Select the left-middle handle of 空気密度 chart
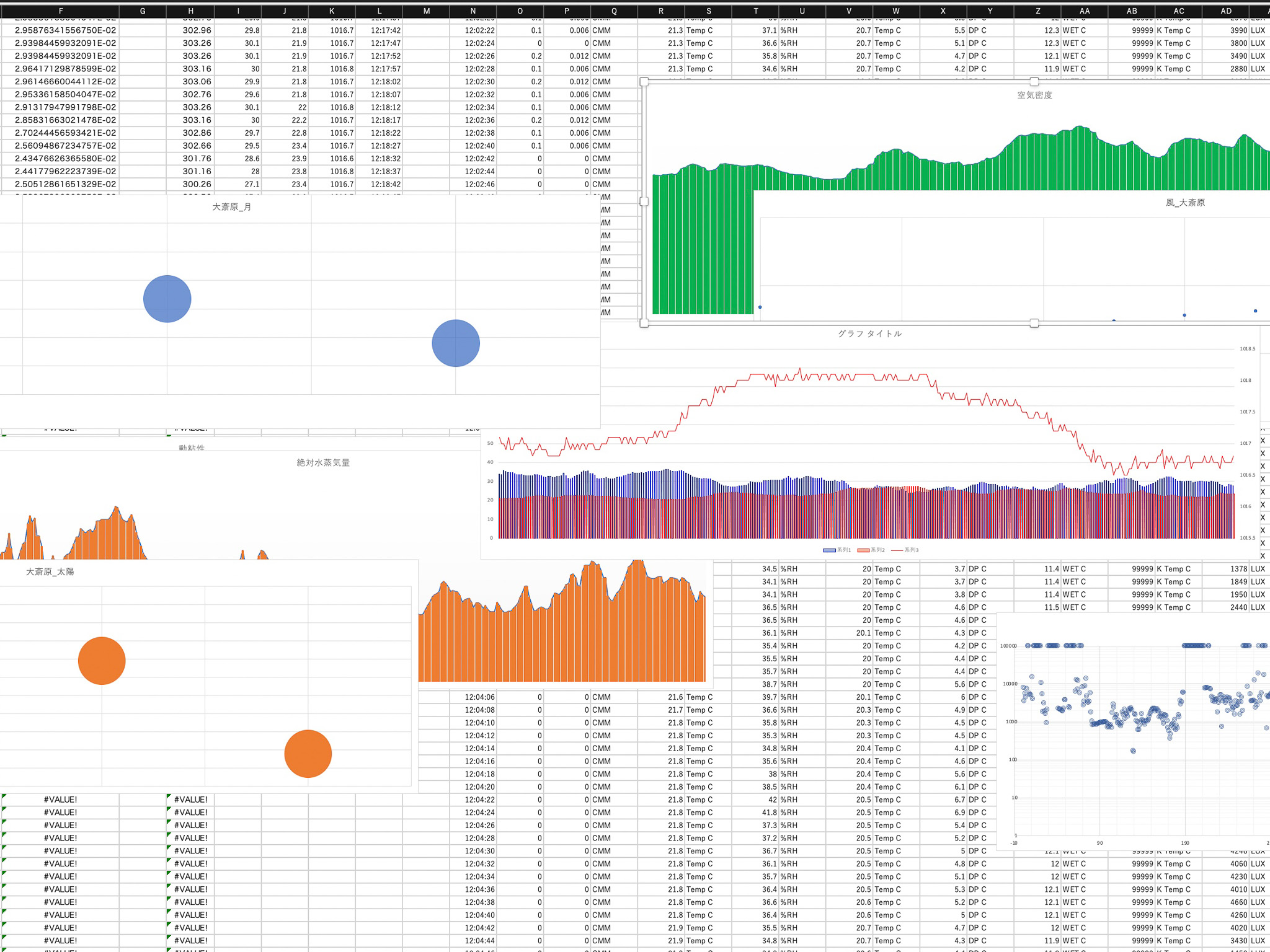The height and width of the screenshot is (952, 1270). (644, 201)
